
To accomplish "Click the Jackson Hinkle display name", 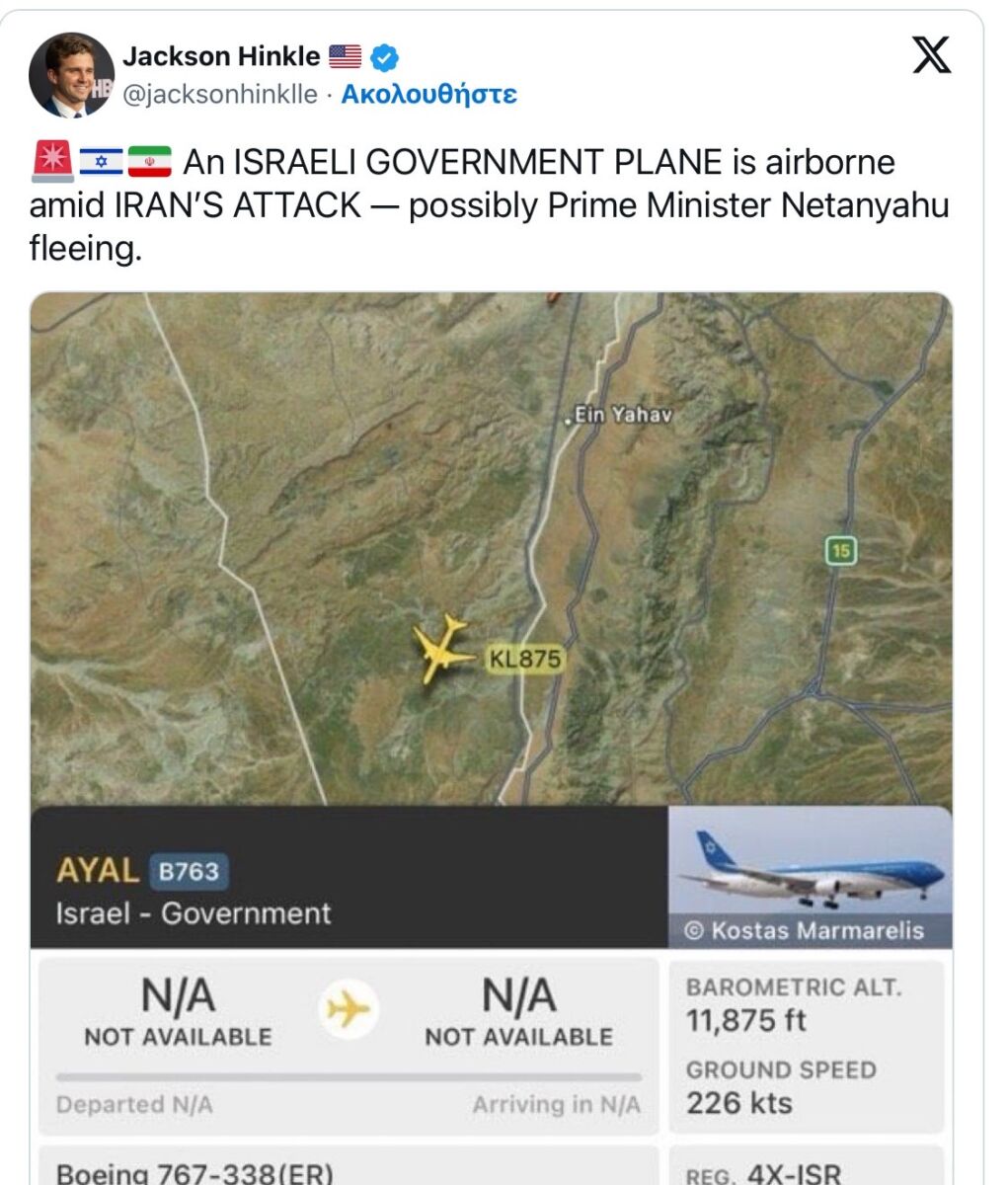I will tap(221, 57).
